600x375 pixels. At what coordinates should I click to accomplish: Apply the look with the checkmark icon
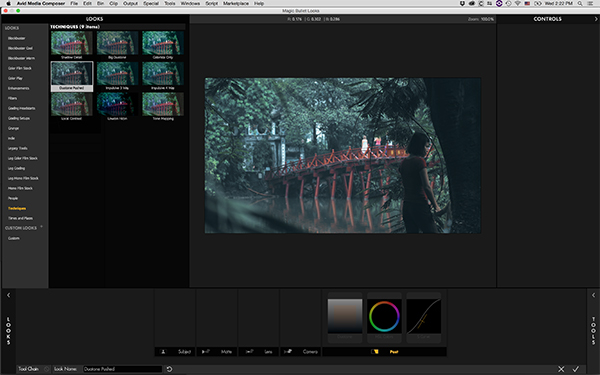[576, 369]
